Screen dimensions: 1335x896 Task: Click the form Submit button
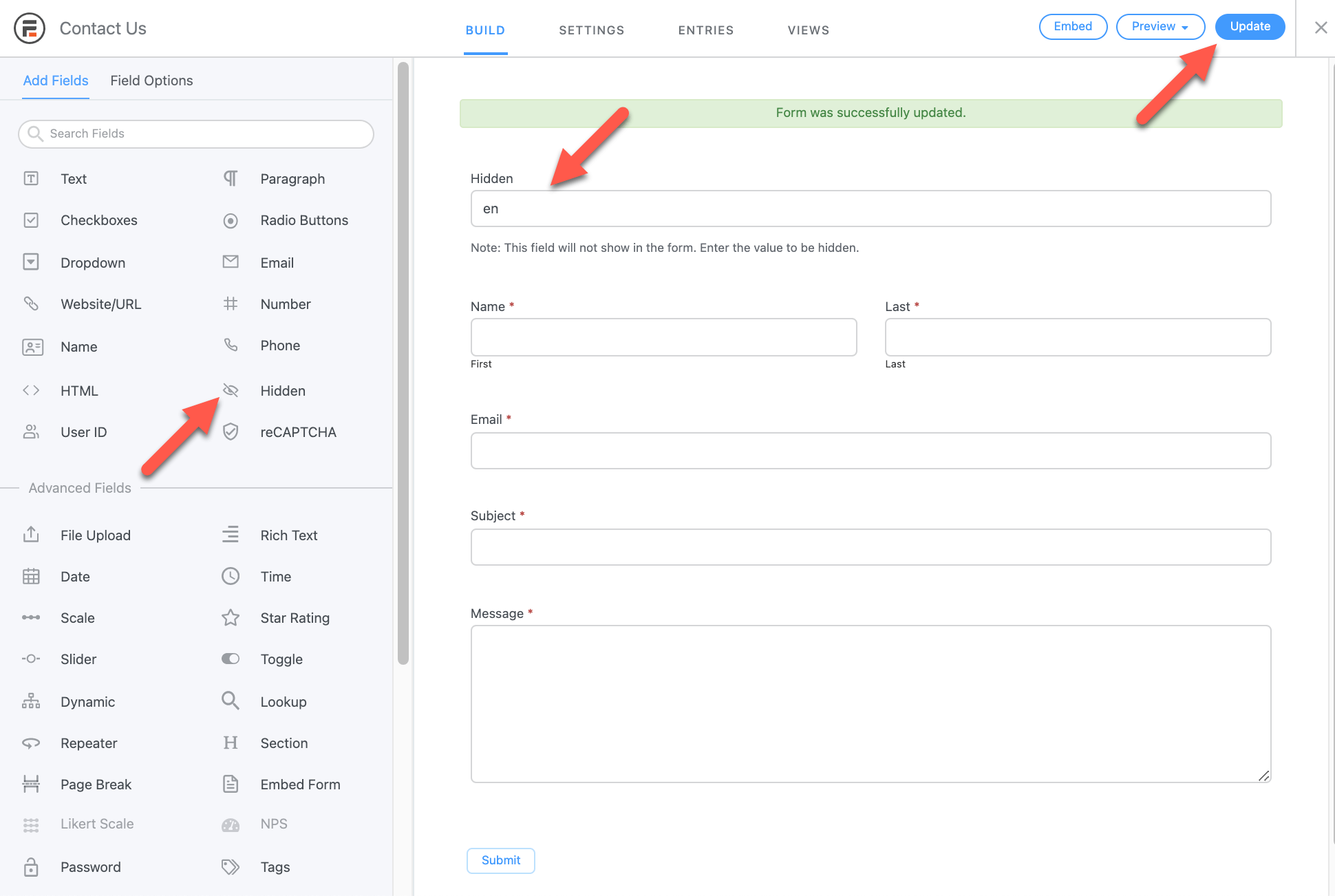coord(501,860)
